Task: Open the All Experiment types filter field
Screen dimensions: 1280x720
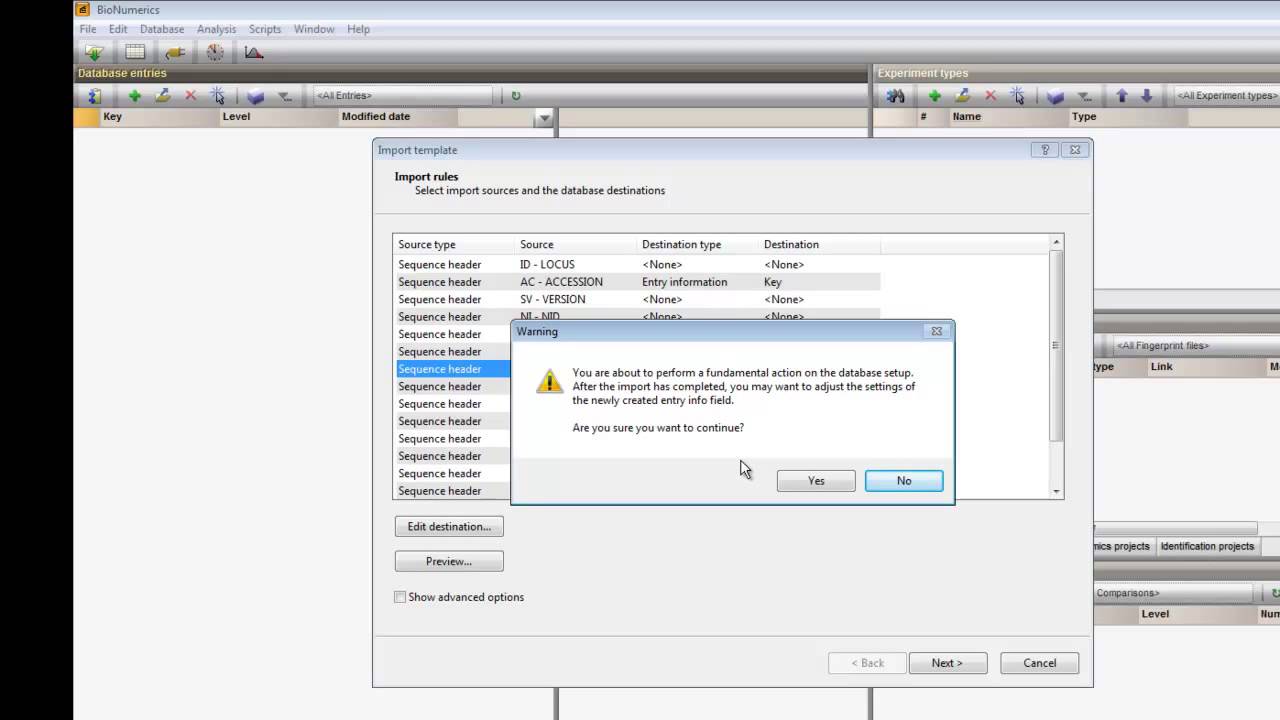Action: tap(1227, 96)
